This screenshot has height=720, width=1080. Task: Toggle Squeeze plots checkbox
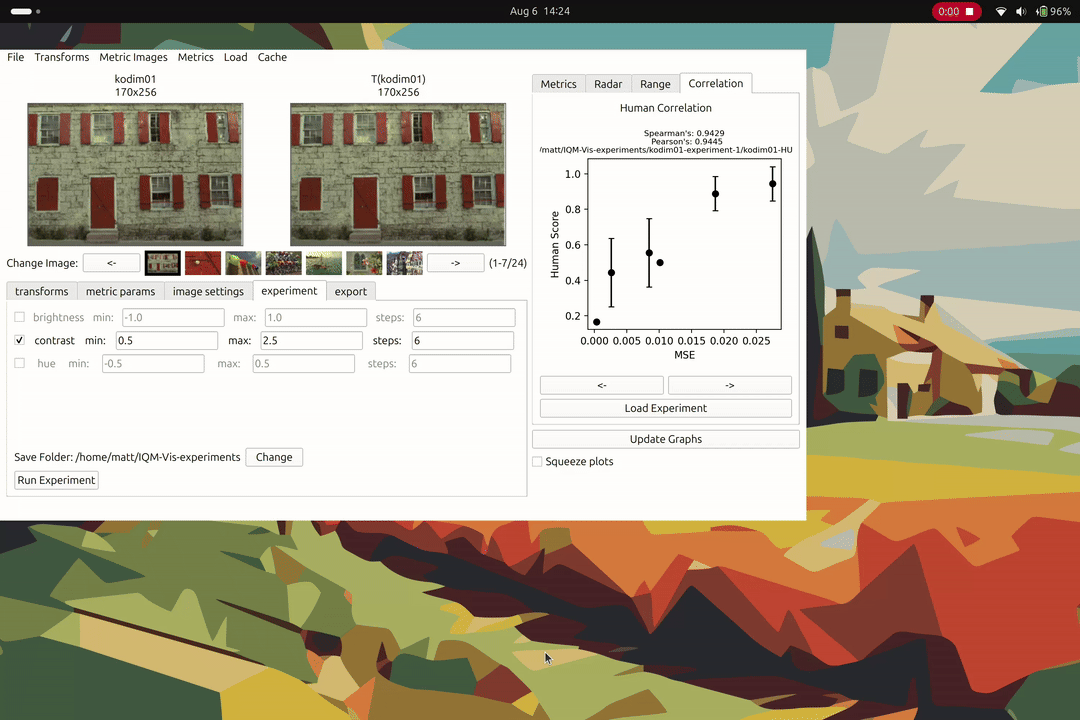tap(537, 462)
